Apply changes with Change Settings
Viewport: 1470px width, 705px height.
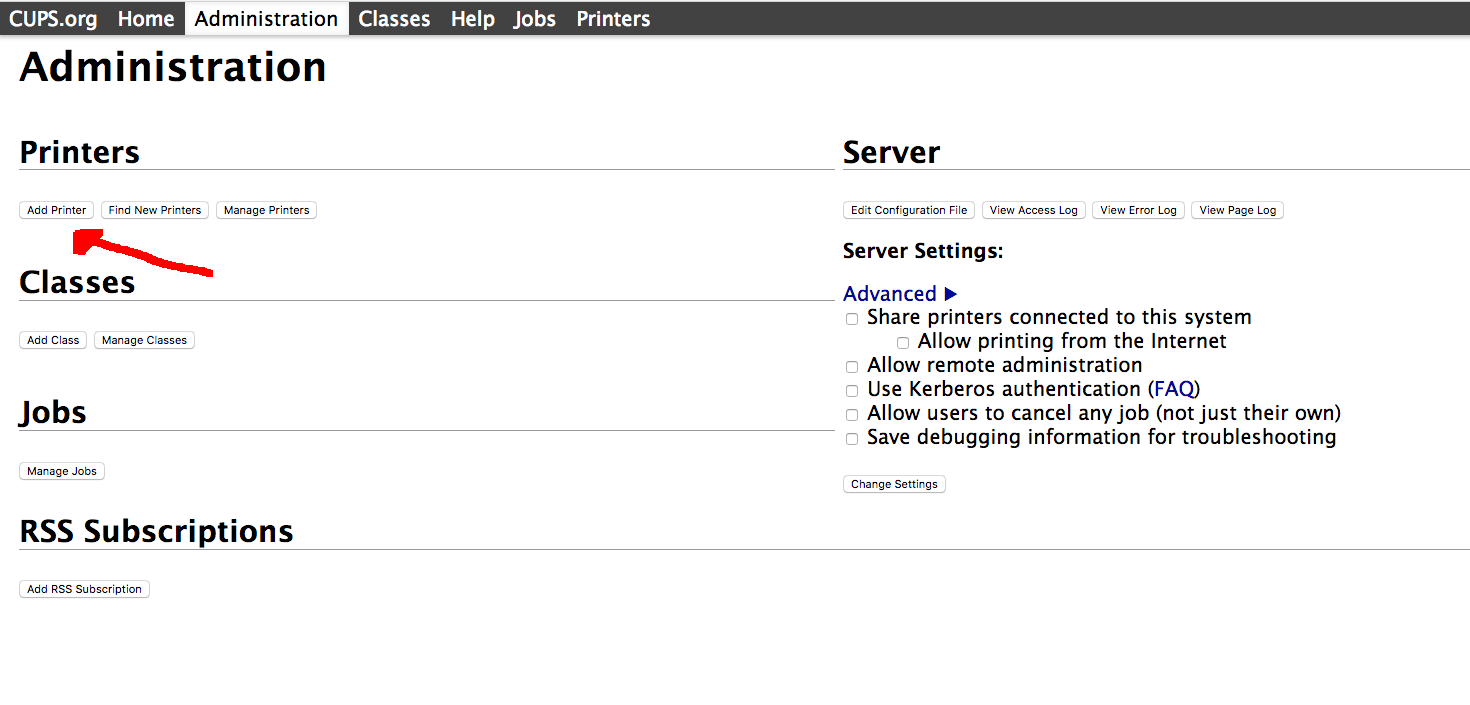pyautogui.click(x=894, y=483)
